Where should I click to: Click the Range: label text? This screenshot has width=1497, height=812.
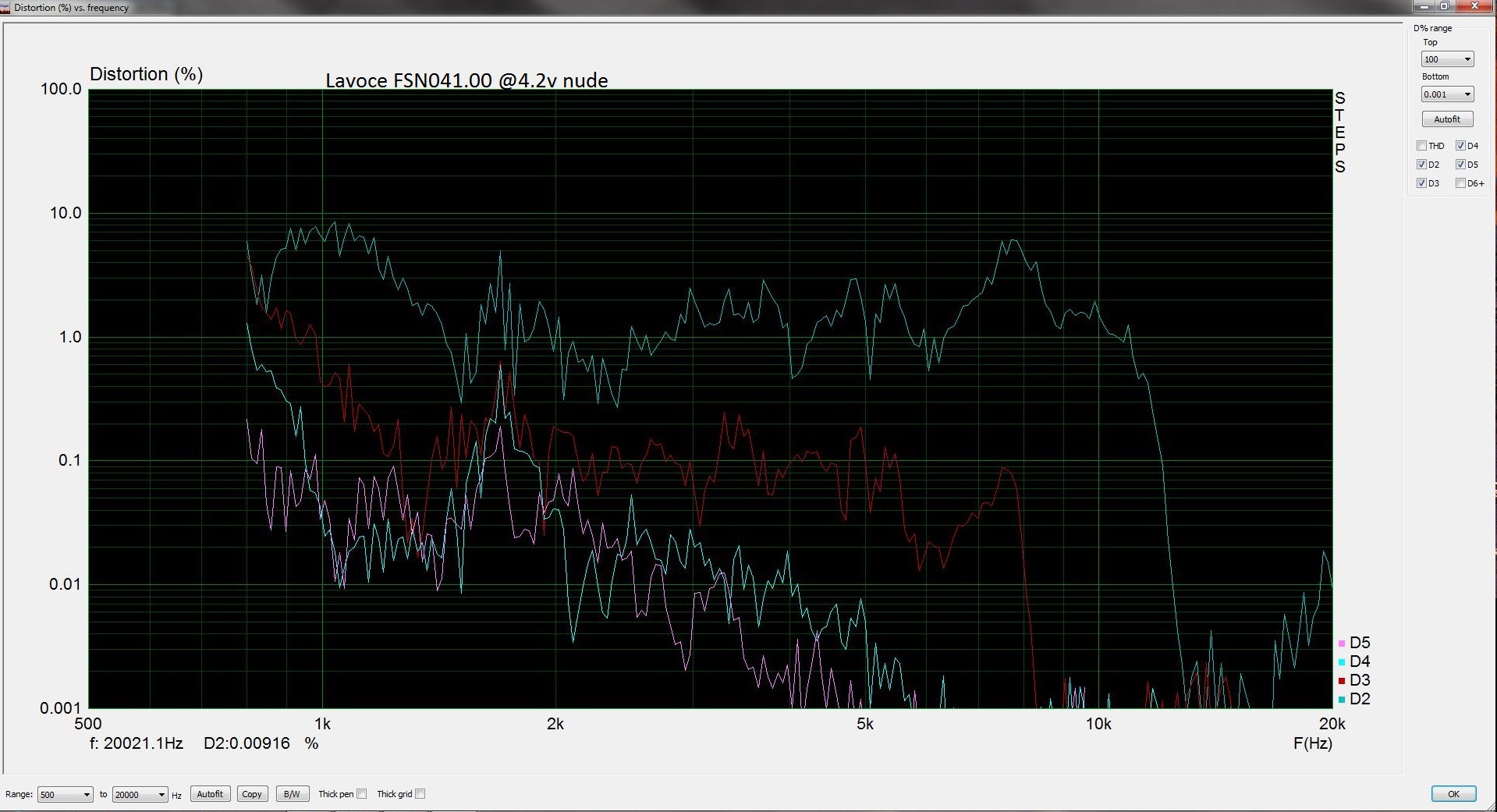(x=19, y=794)
